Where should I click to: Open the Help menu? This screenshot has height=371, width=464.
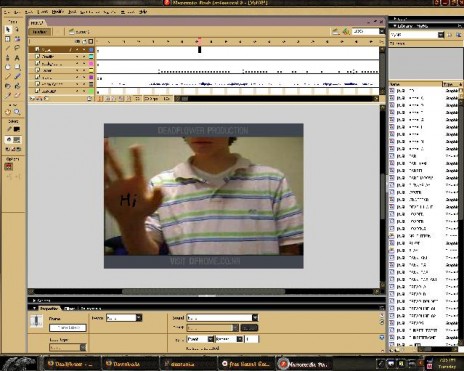coord(143,12)
